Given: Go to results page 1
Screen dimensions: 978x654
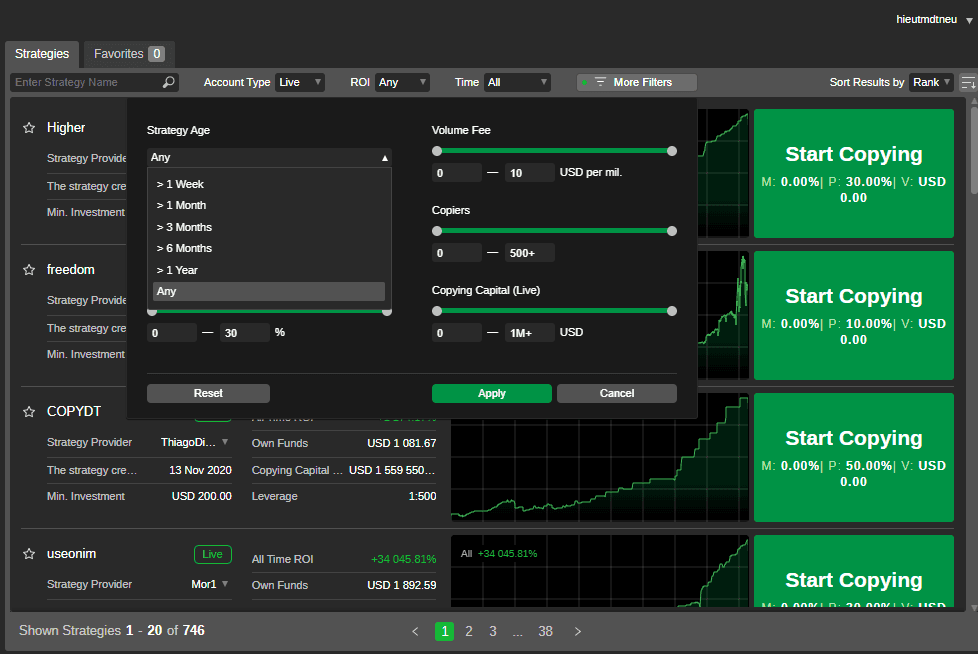Looking at the screenshot, I should click(x=445, y=632).
